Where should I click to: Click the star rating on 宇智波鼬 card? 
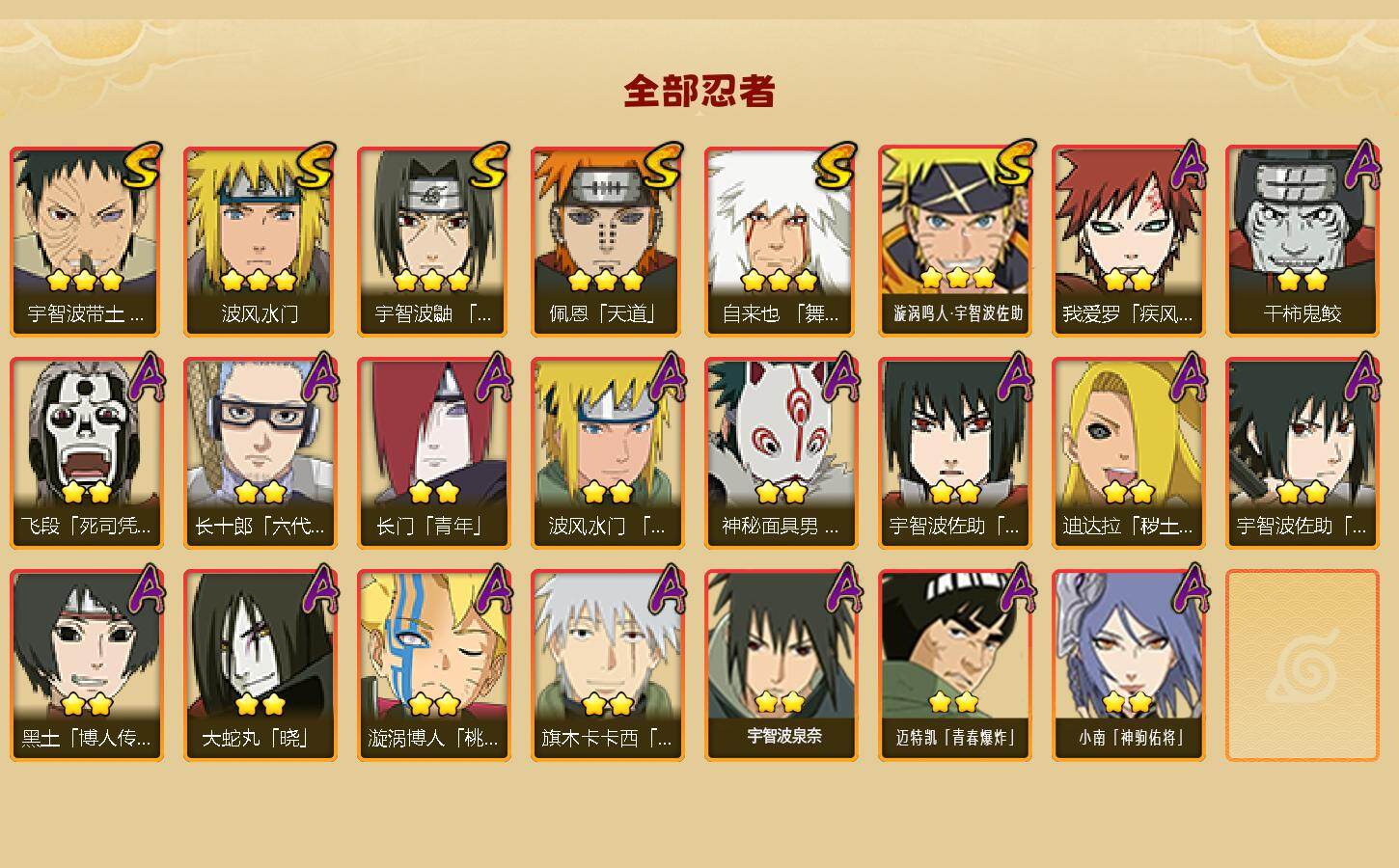[432, 281]
